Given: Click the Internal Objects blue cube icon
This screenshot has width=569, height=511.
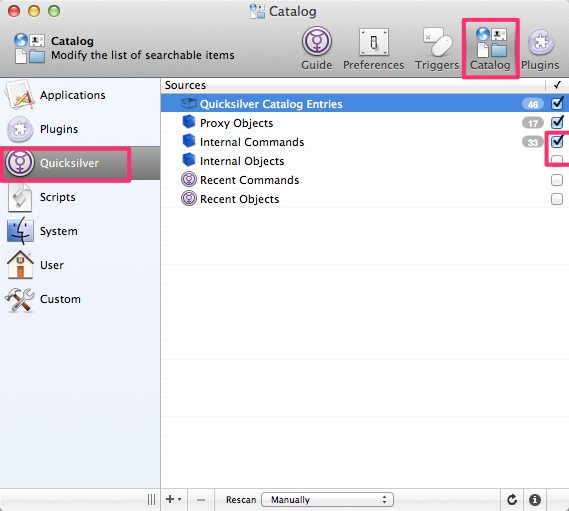Looking at the screenshot, I should 189,160.
